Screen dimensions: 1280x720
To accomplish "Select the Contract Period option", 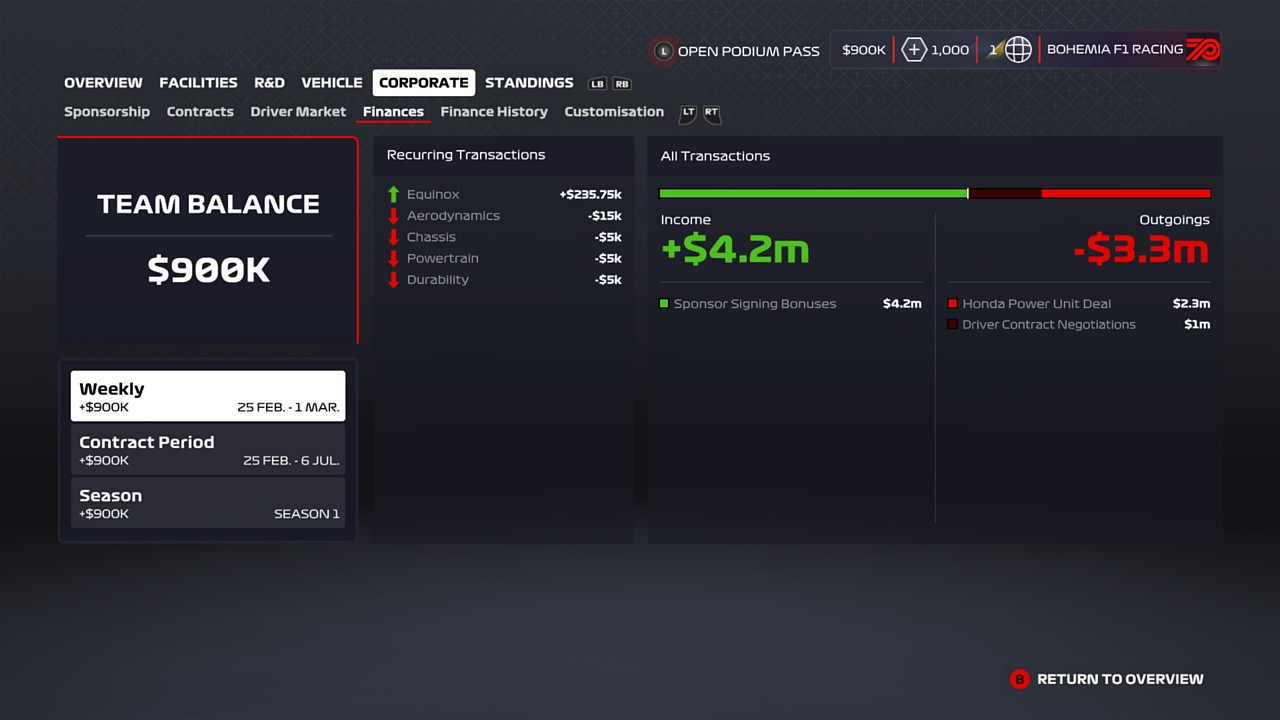I will [208, 449].
